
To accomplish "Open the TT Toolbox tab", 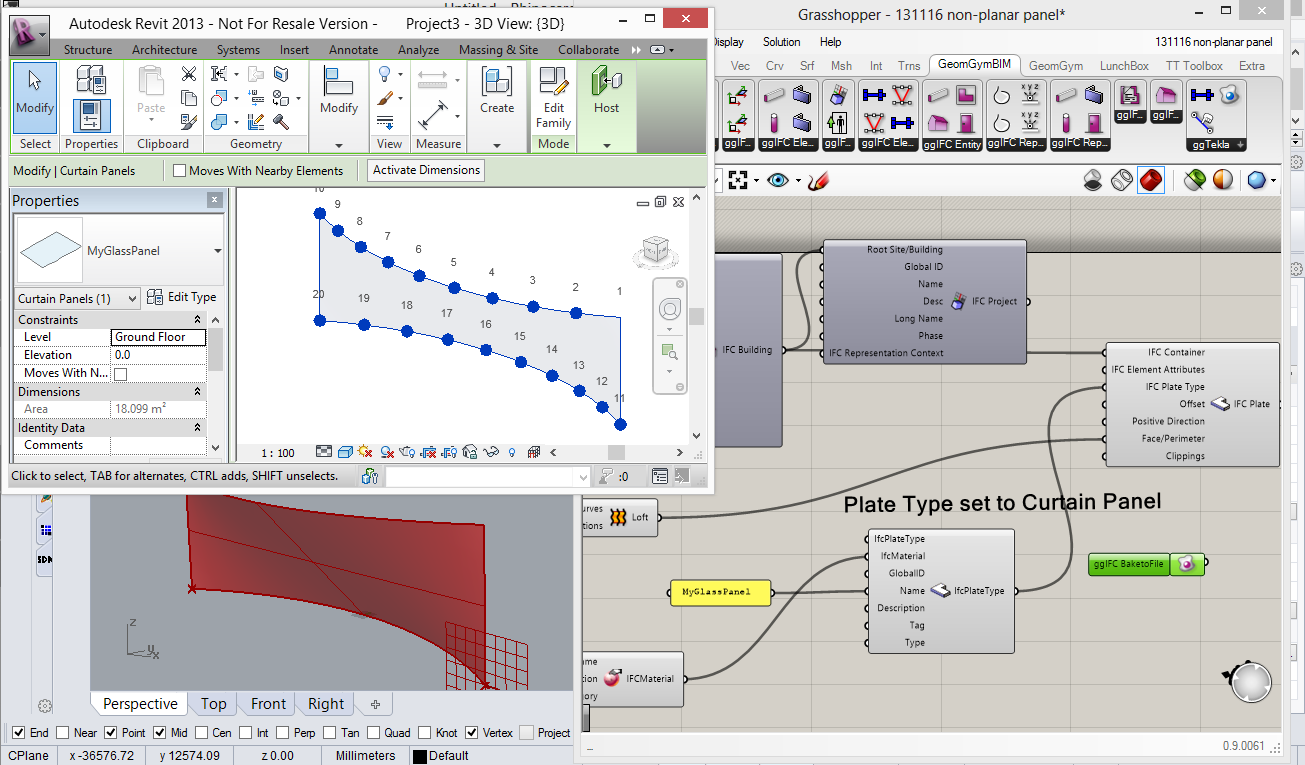I will 1194,66.
